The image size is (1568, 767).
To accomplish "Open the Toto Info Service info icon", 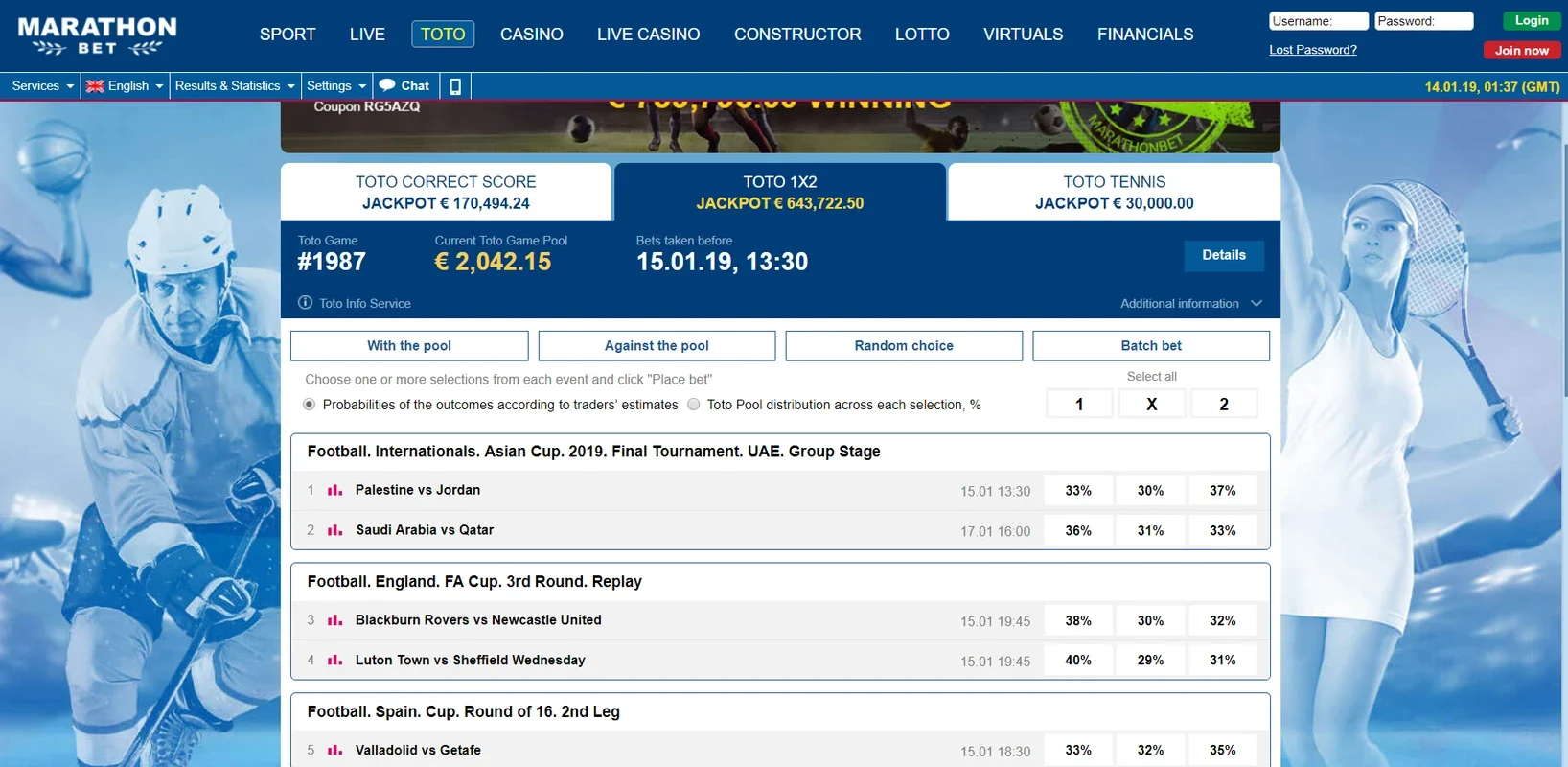I will coord(305,303).
